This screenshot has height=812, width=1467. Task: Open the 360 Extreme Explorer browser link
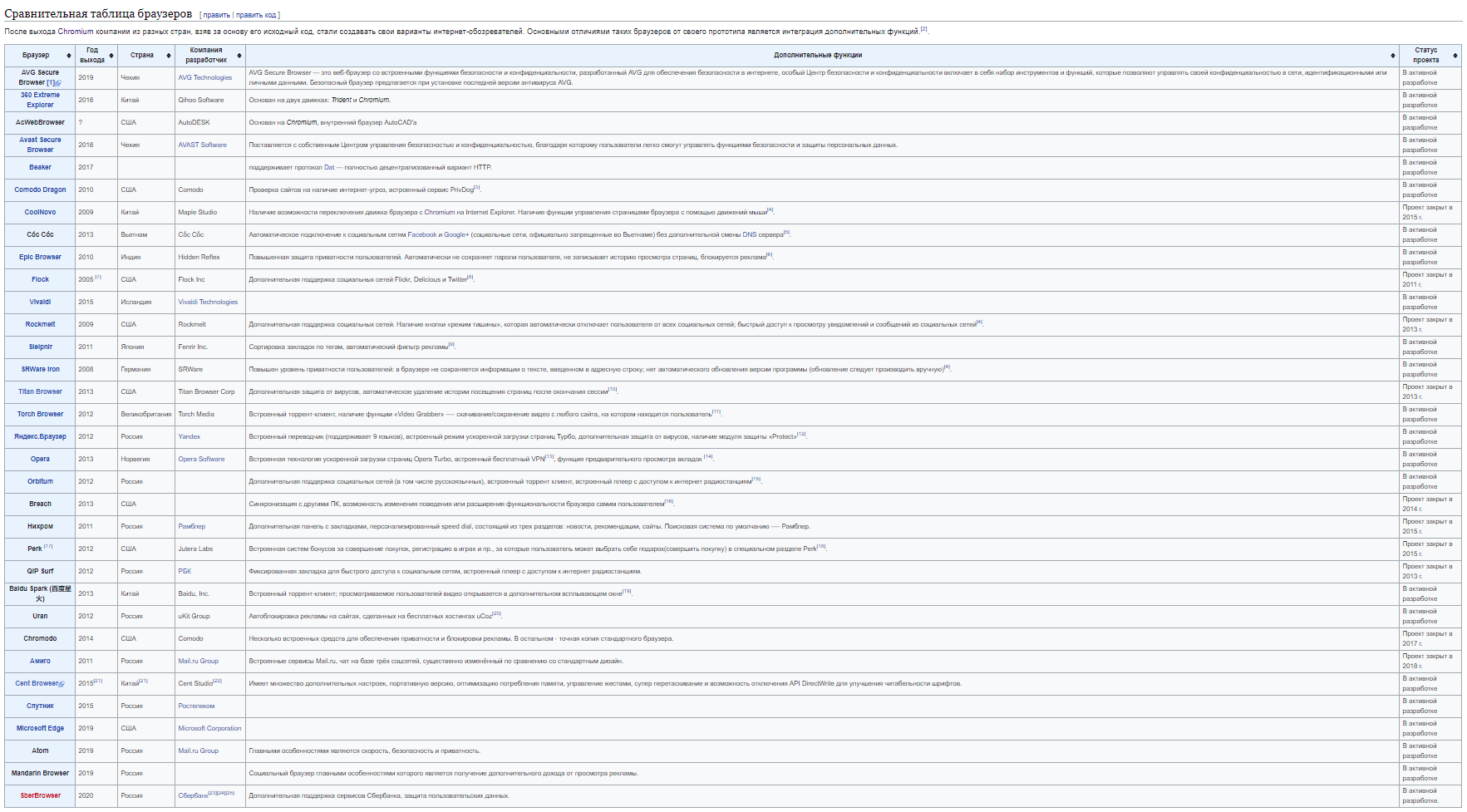click(40, 100)
